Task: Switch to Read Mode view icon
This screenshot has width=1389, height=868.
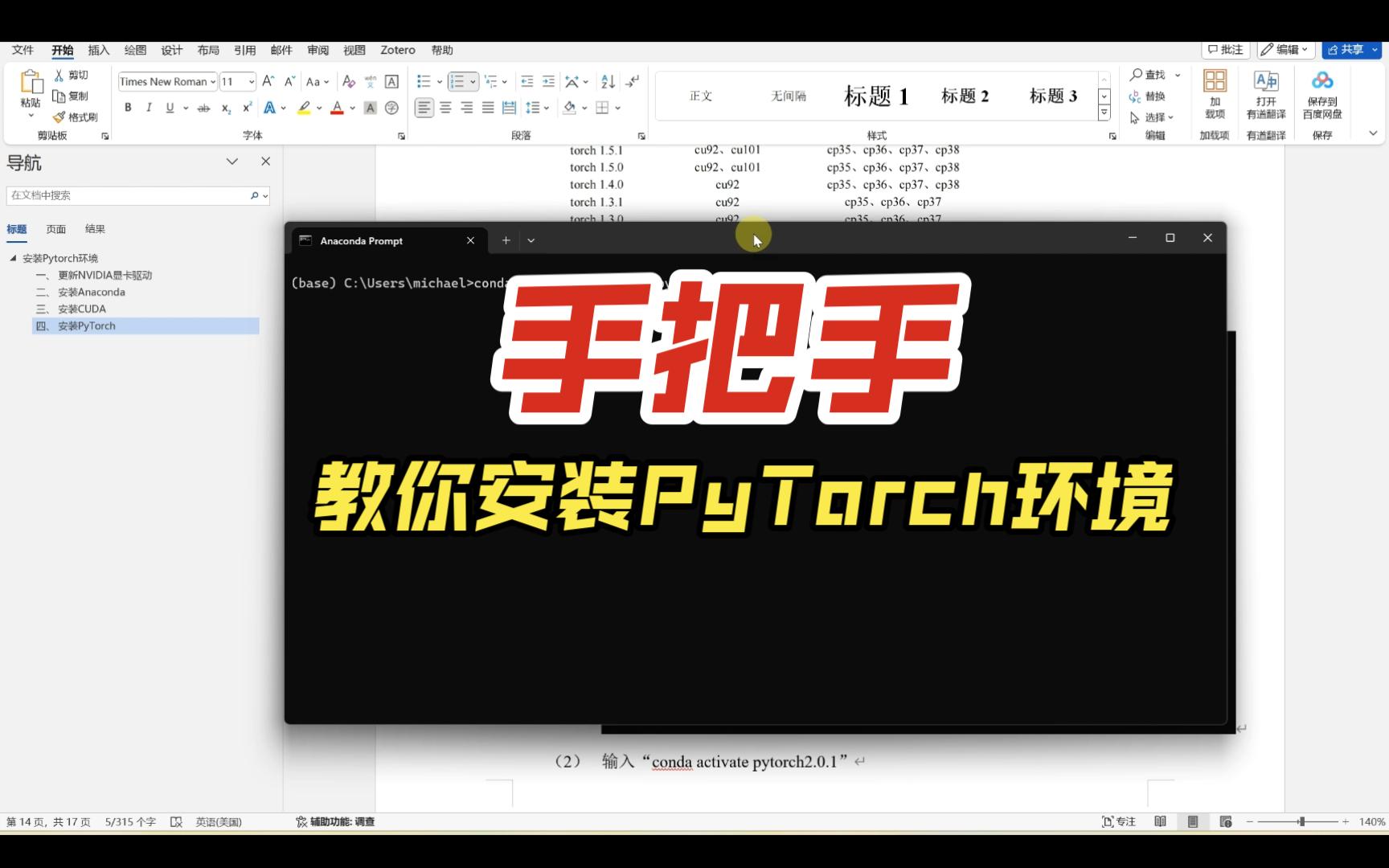Action: pyautogui.click(x=1160, y=821)
